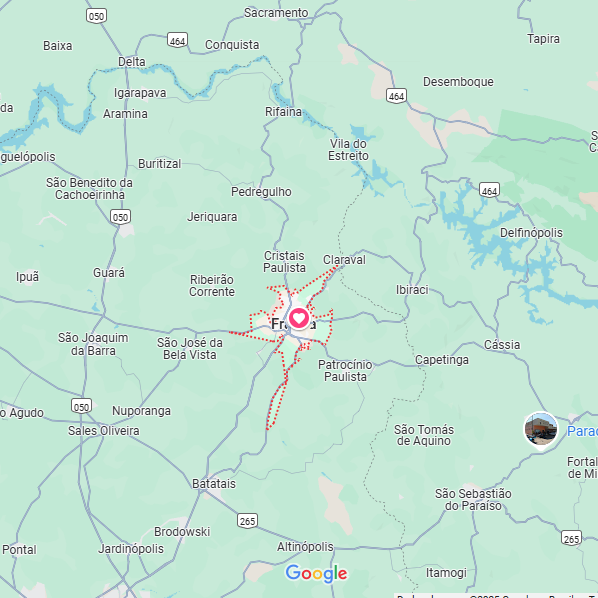Click the Pedregulho town label
This screenshot has height=598, width=598.
261,192
